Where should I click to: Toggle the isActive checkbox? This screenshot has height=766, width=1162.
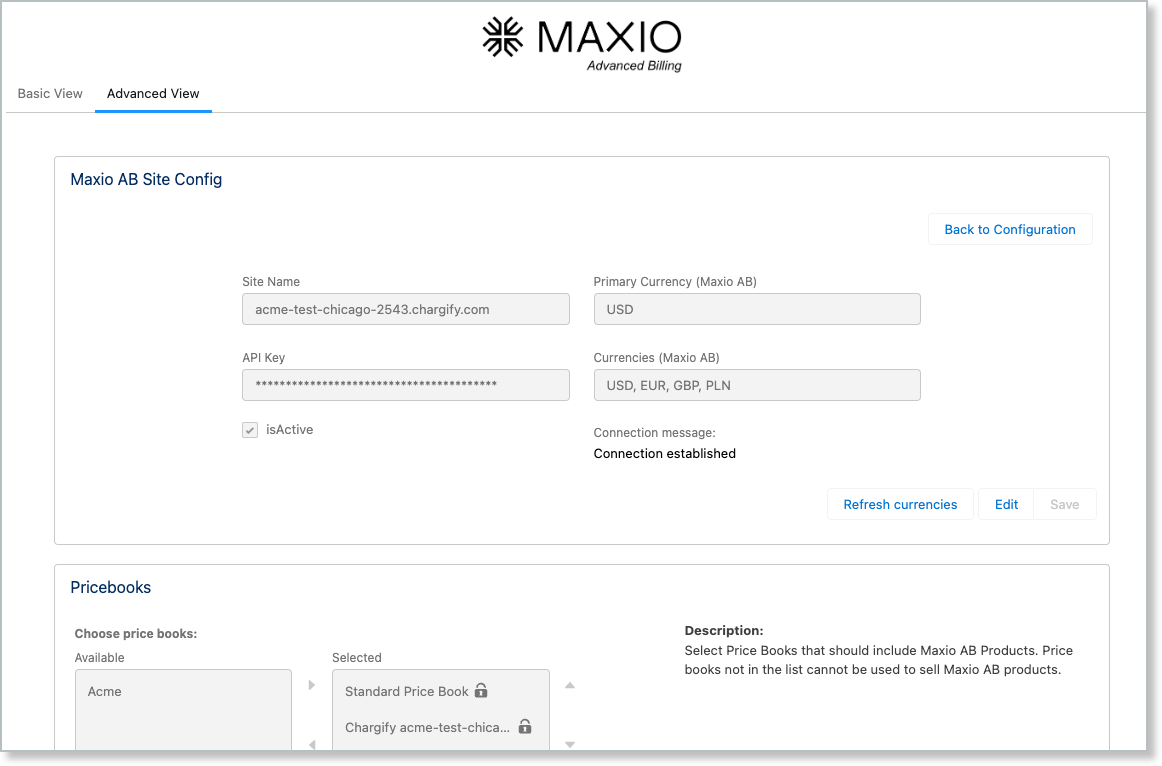pyautogui.click(x=250, y=430)
